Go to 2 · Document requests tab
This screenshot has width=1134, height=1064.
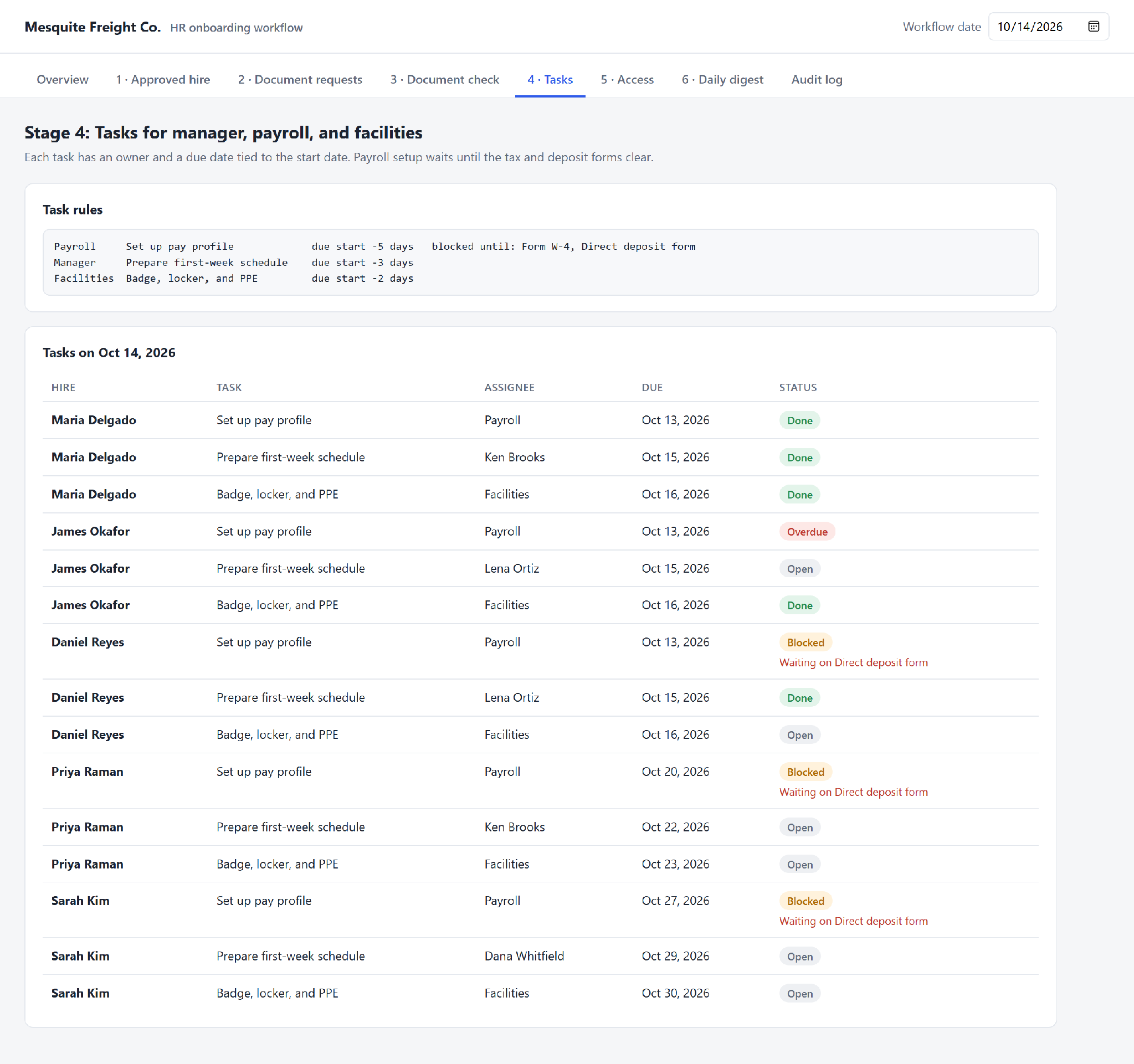pyautogui.click(x=300, y=79)
